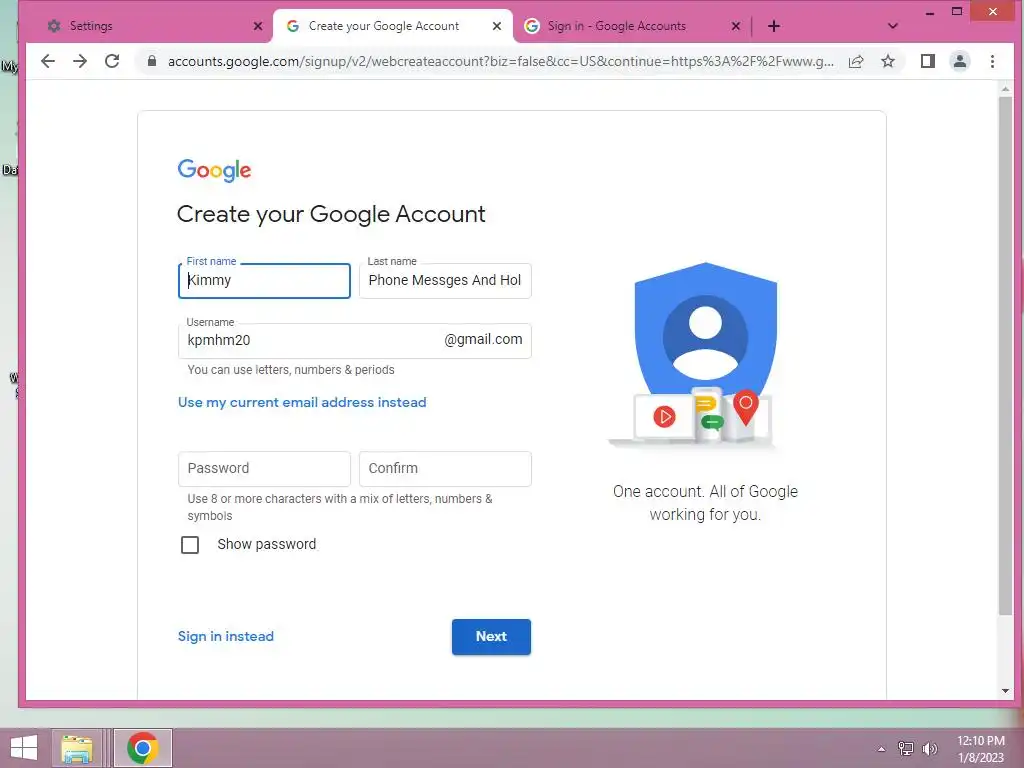The width and height of the screenshot is (1024, 768).
Task: Share this page using share icon
Action: [856, 61]
